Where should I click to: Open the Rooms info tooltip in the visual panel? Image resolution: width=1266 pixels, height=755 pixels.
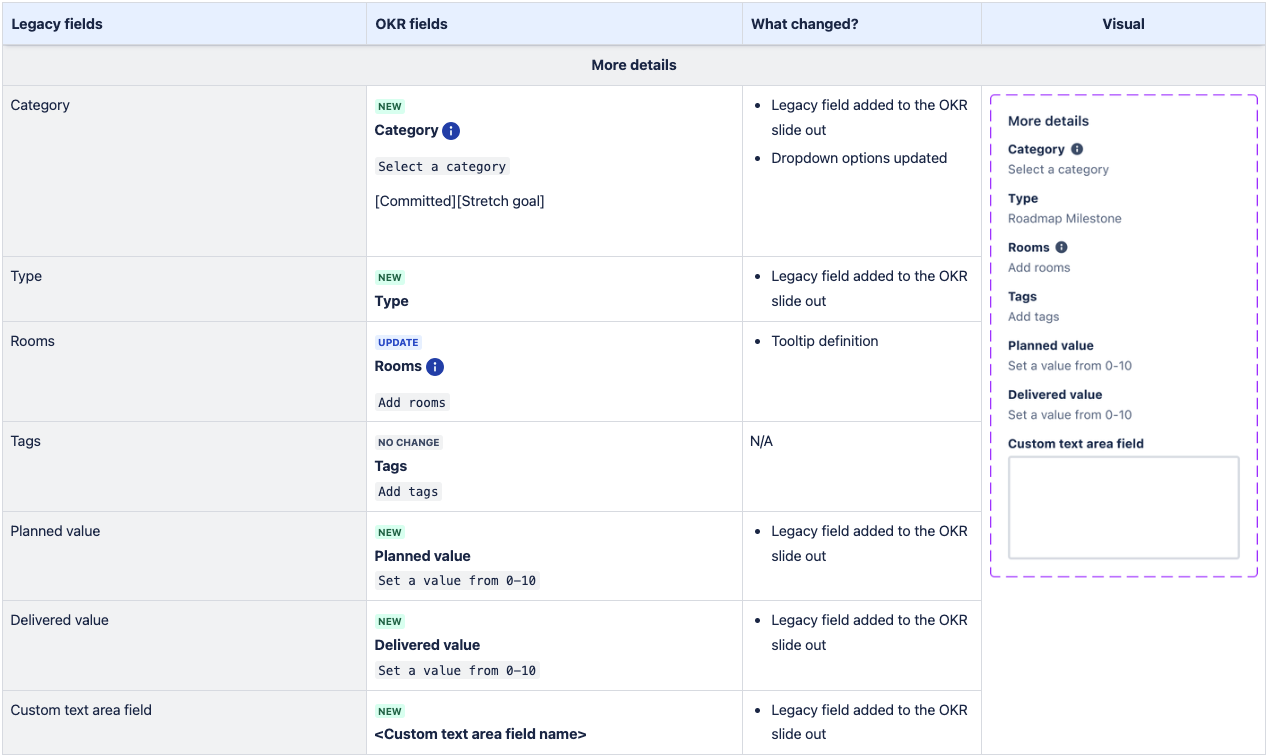coord(1062,247)
